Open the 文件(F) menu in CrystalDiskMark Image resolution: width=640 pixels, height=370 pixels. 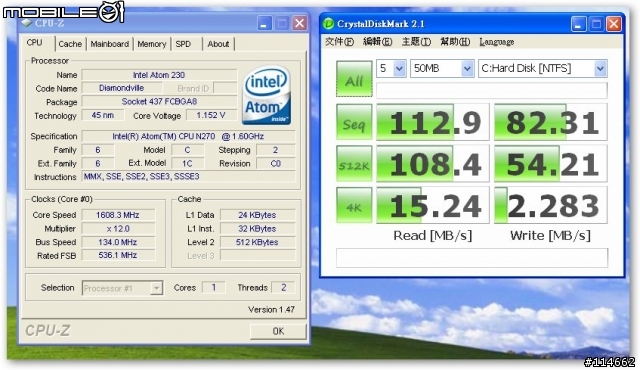click(339, 42)
